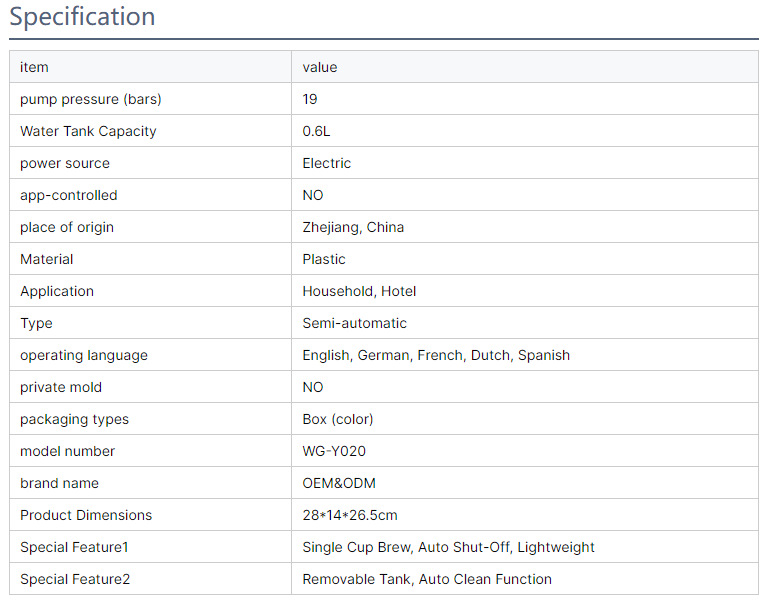
Task: Click the operating language list of languages
Action: click(436, 355)
